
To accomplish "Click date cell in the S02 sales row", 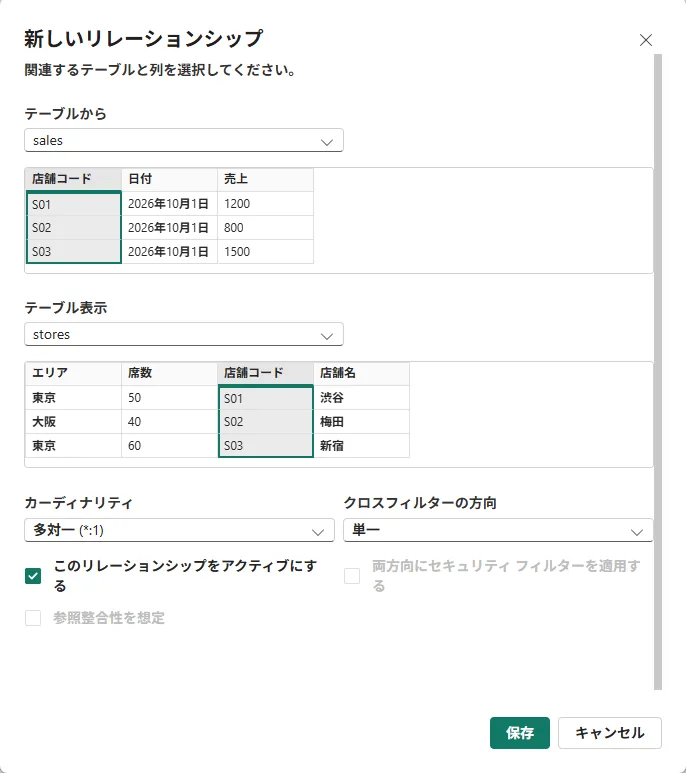I will pyautogui.click(x=170, y=228).
